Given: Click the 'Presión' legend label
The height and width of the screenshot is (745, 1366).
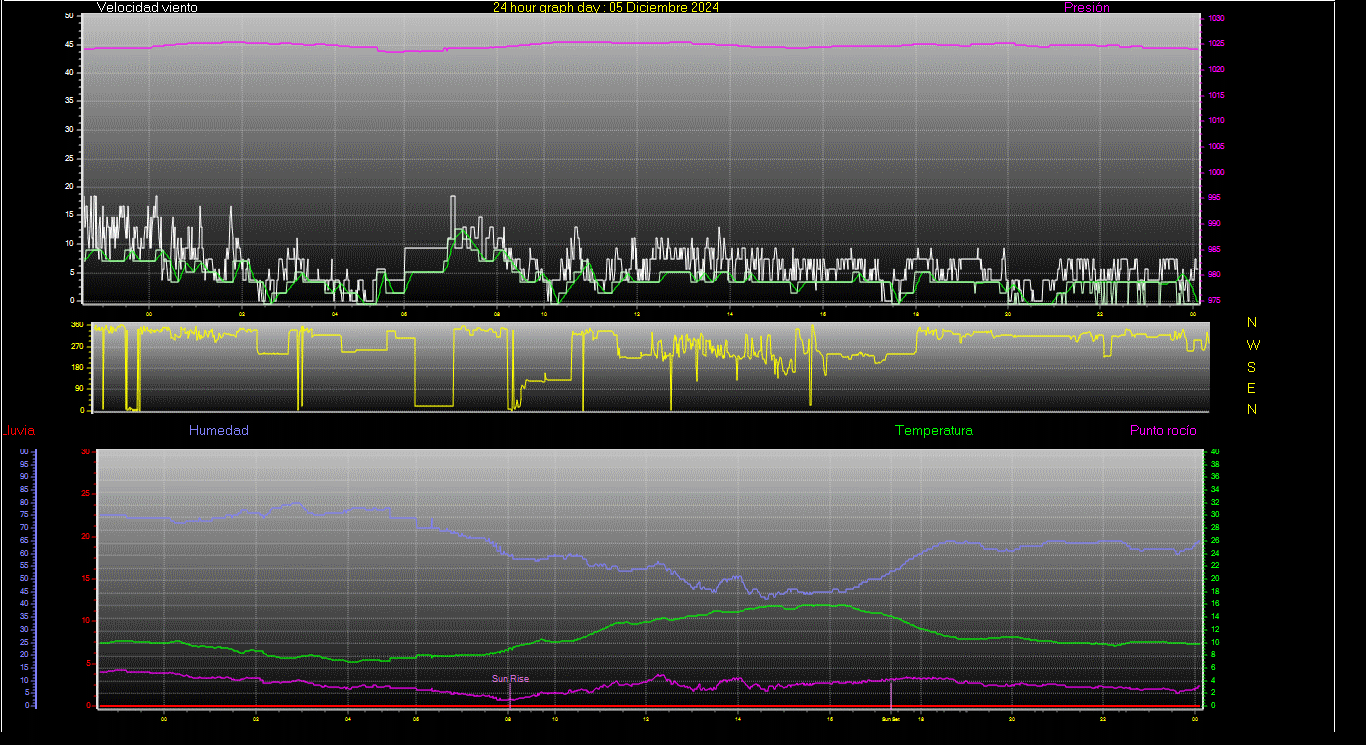Looking at the screenshot, I should coord(1087,7).
